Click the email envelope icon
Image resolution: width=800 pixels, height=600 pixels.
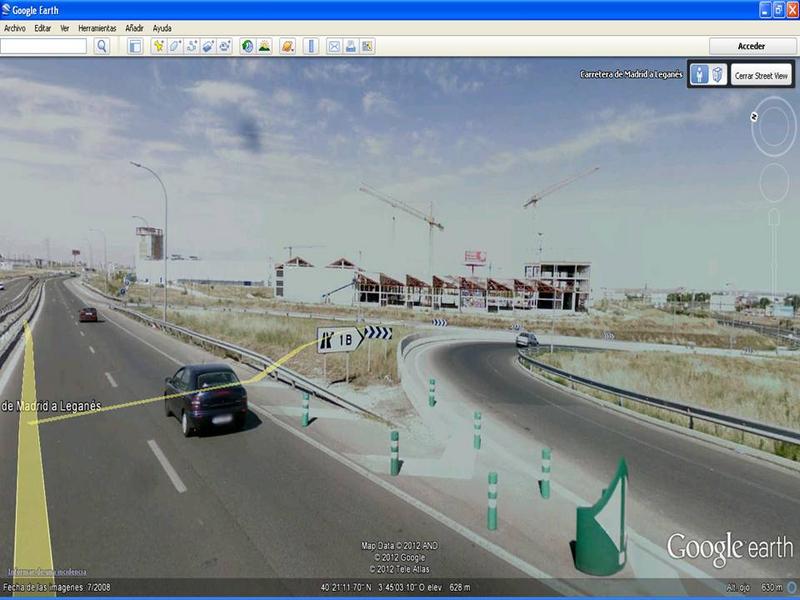[334, 46]
